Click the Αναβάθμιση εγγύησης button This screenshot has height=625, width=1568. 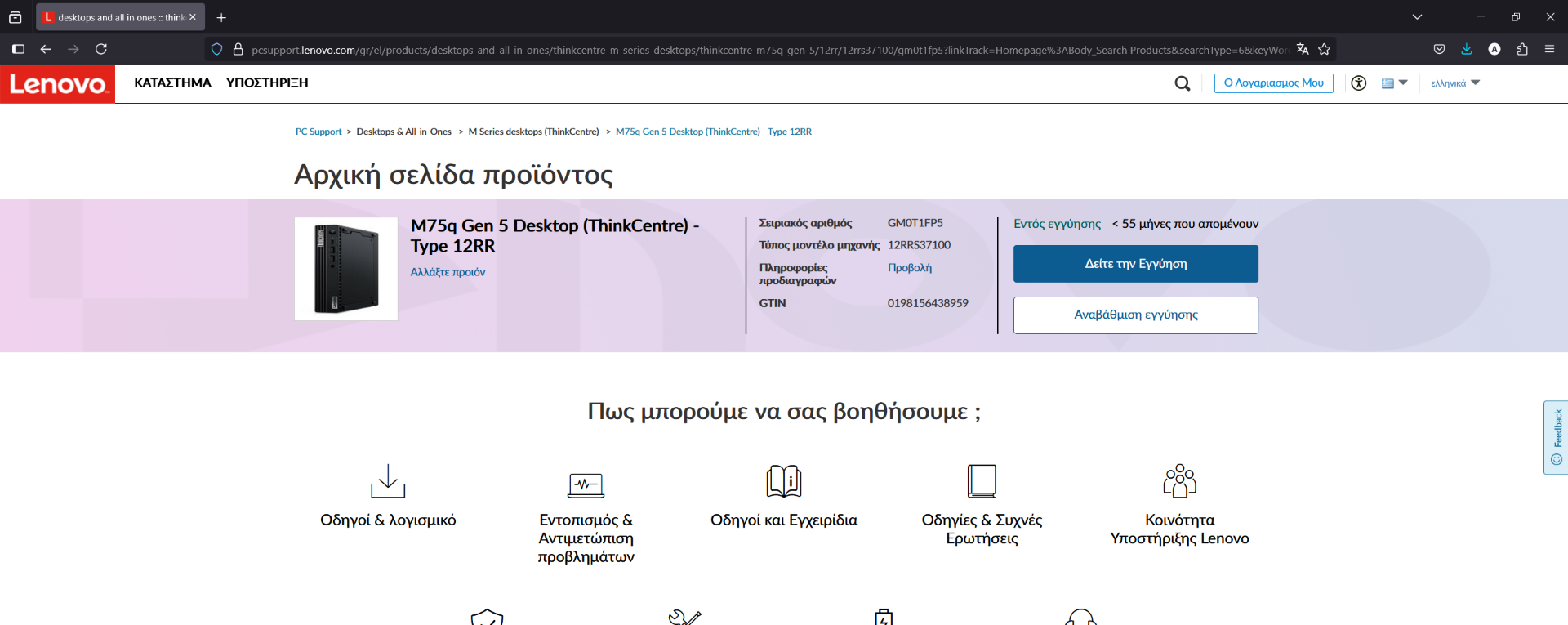pyautogui.click(x=1136, y=315)
